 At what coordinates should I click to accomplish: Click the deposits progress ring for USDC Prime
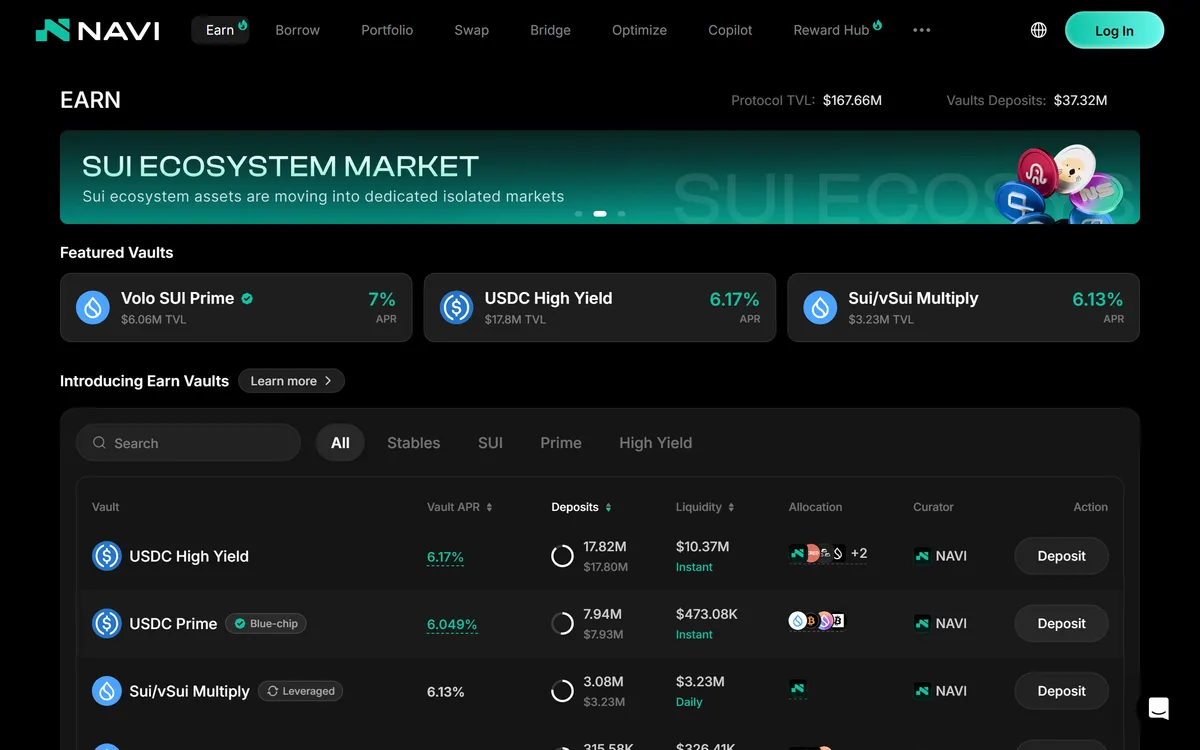click(x=562, y=623)
